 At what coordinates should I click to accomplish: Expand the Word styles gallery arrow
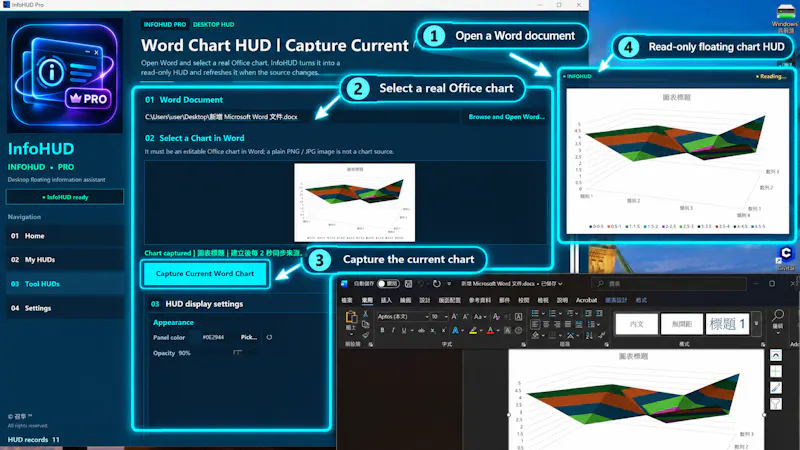click(x=756, y=324)
